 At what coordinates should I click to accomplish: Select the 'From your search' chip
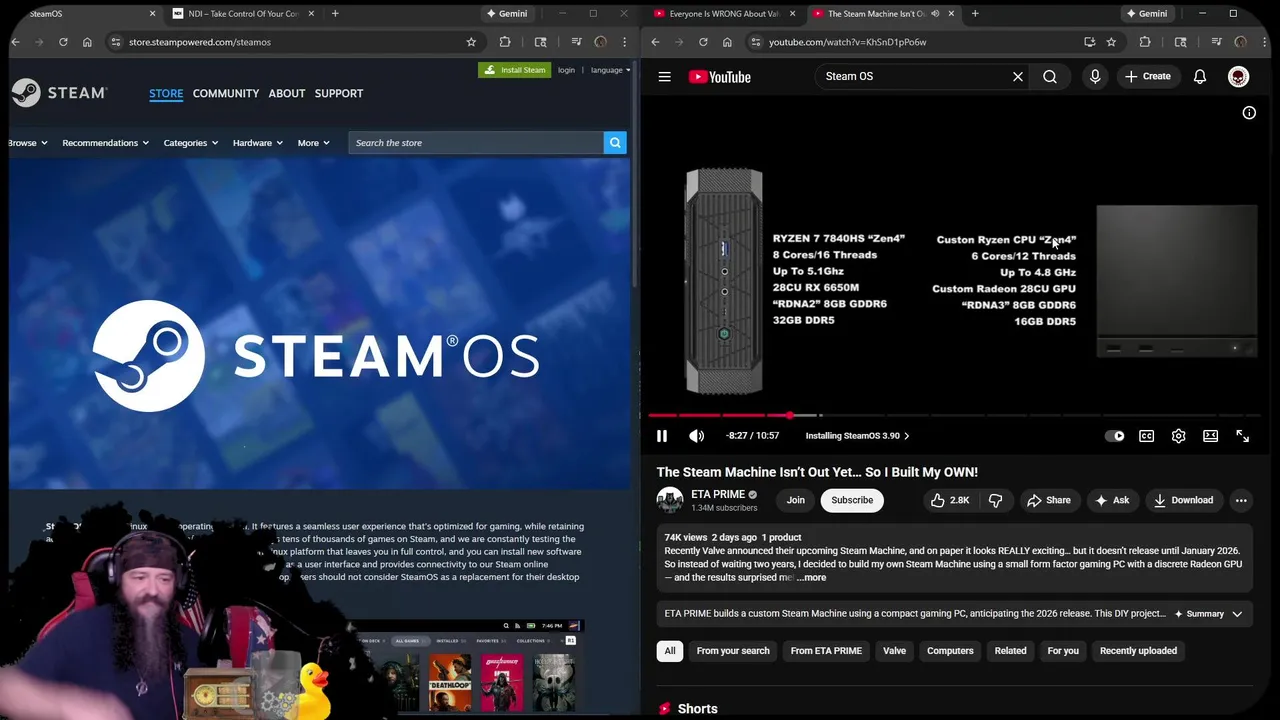click(733, 651)
